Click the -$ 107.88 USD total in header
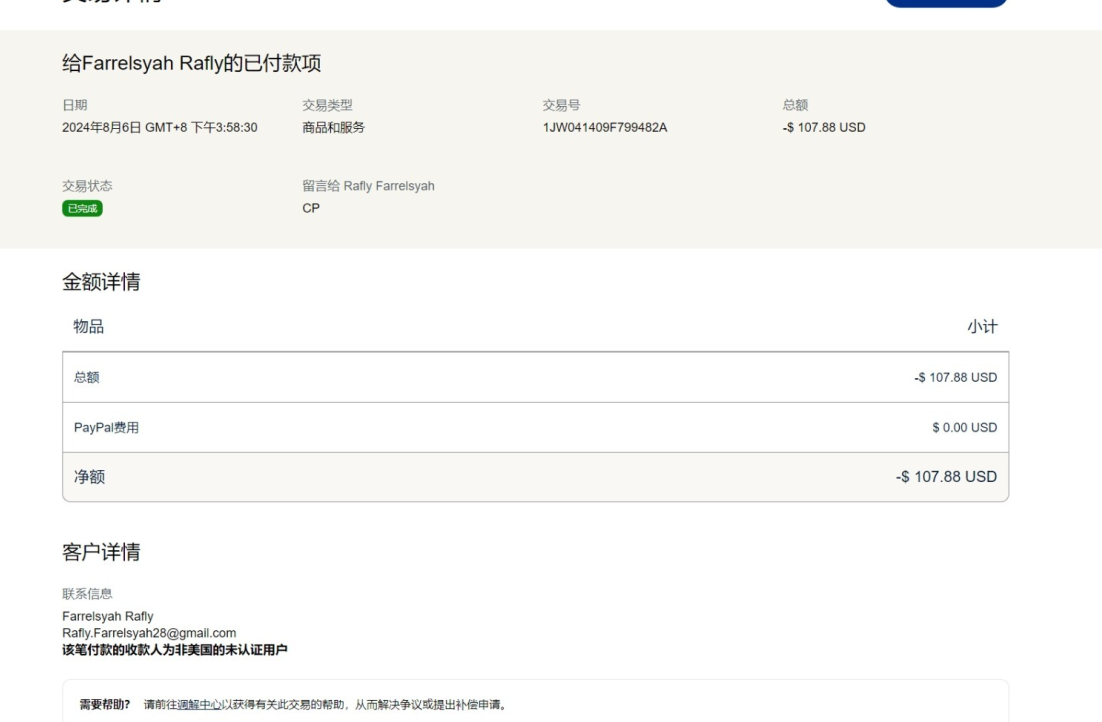 824,127
